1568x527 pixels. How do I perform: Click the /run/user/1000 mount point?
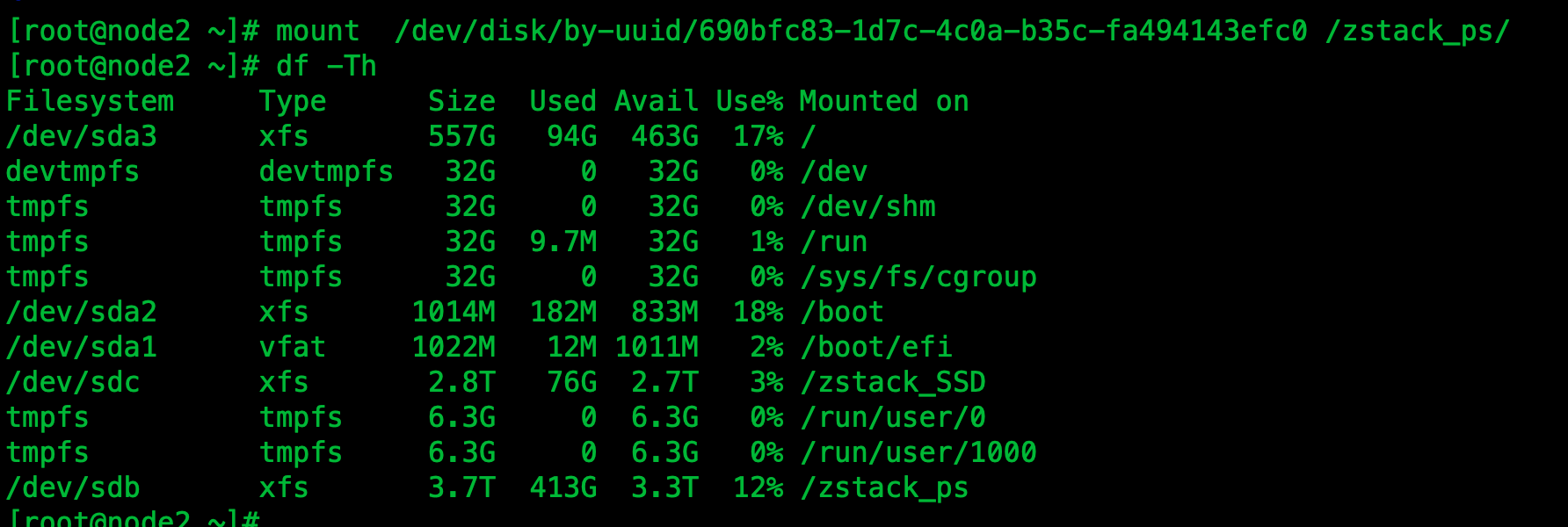(x=918, y=453)
